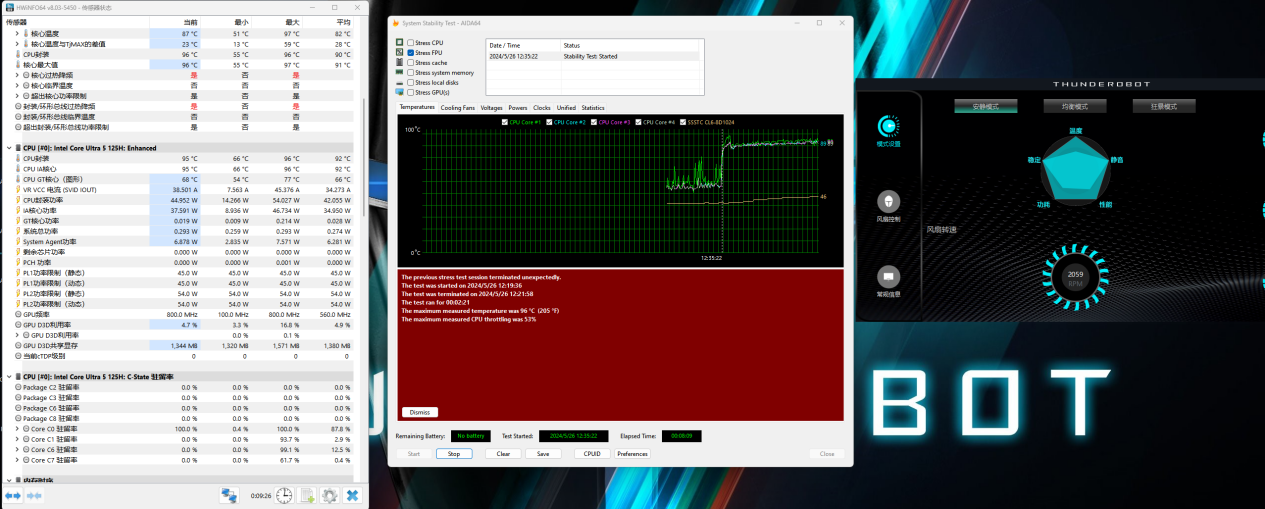Expand the 核心温度 tree row
The width and height of the screenshot is (1265, 509).
point(17,33)
